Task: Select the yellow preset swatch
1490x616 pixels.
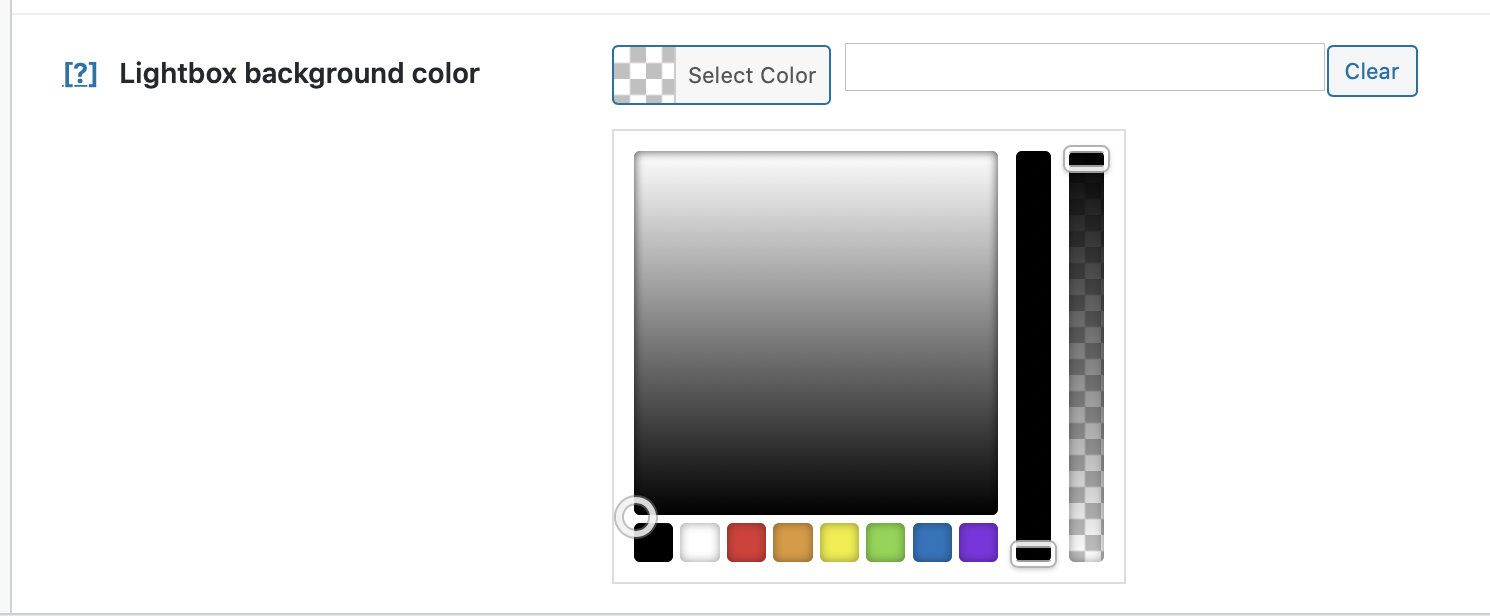Action: (x=839, y=542)
